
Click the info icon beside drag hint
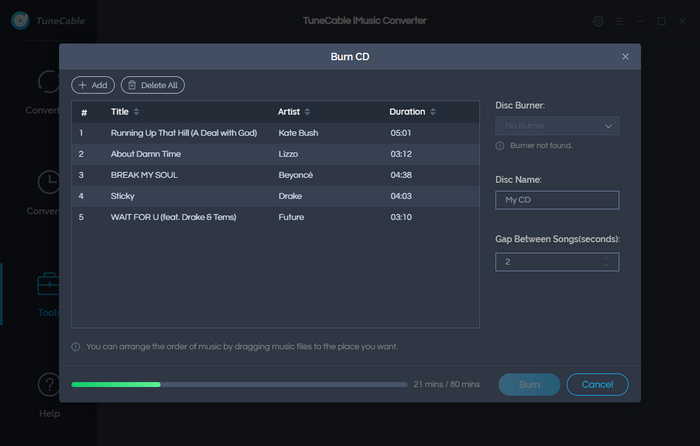[76, 347]
